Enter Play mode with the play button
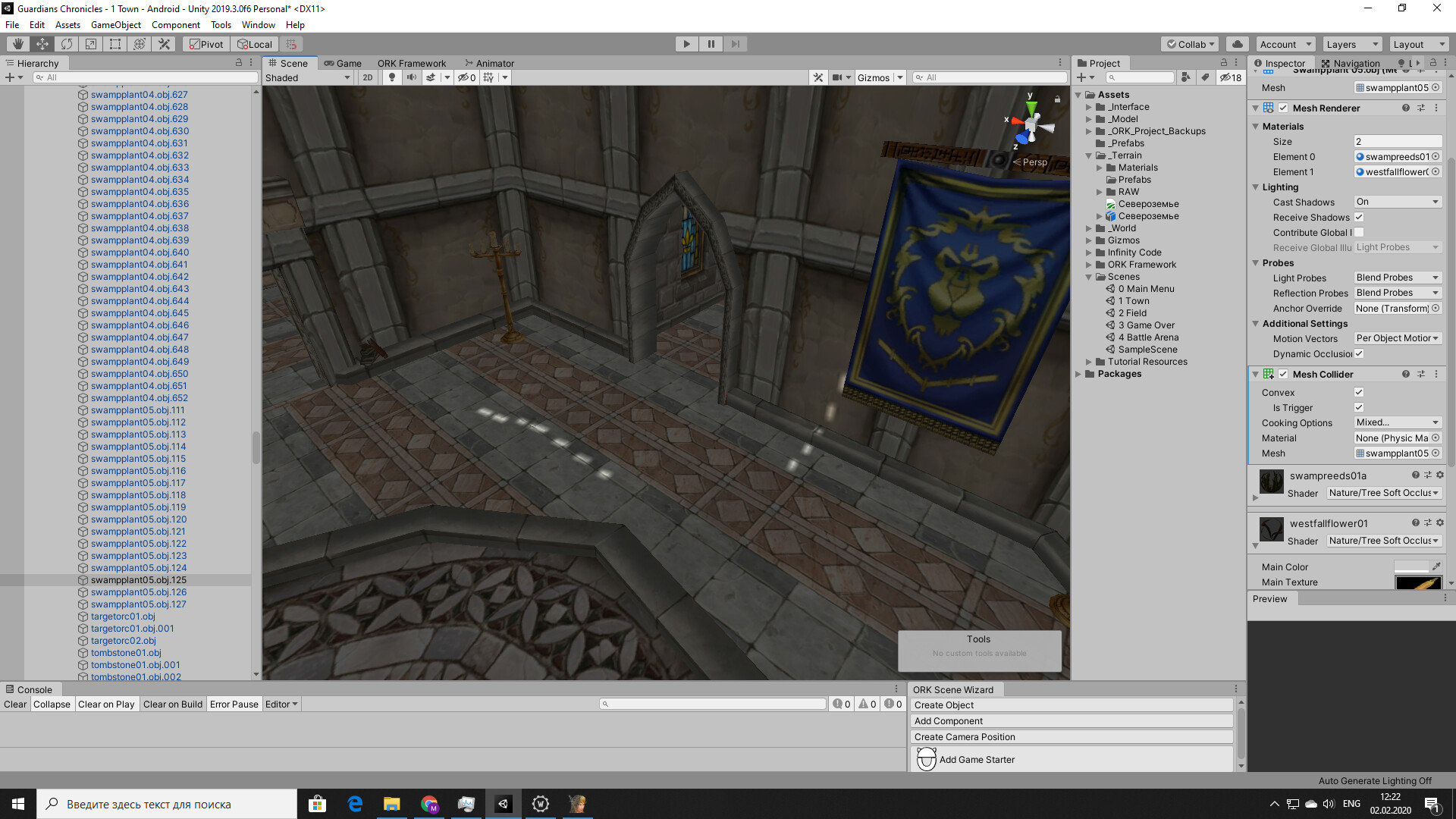This screenshot has width=1456, height=819. coord(686,43)
